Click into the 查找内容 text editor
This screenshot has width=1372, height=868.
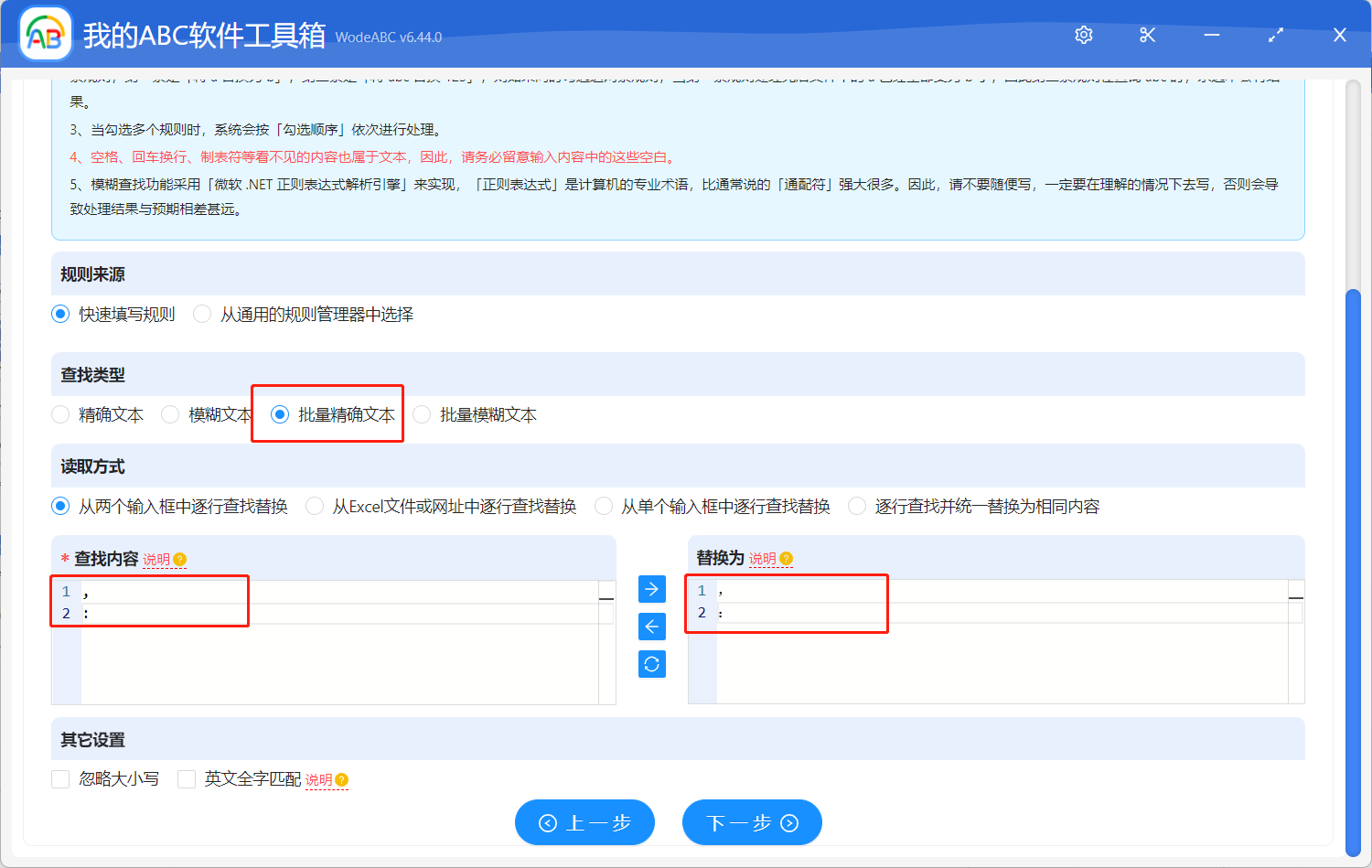338,659
